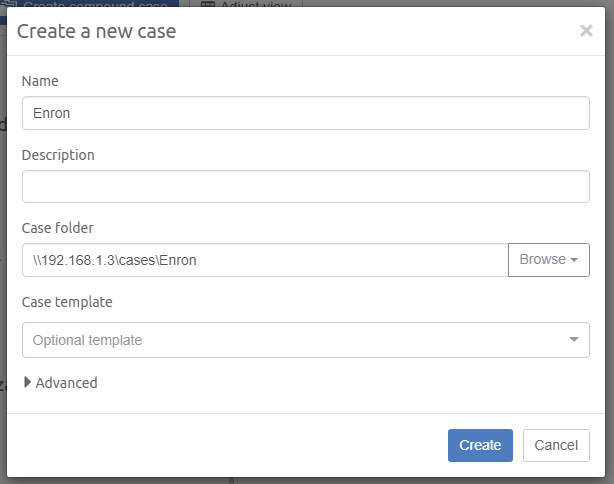Click the Create a new case title
This screenshot has height=484, width=614.
coord(96,32)
